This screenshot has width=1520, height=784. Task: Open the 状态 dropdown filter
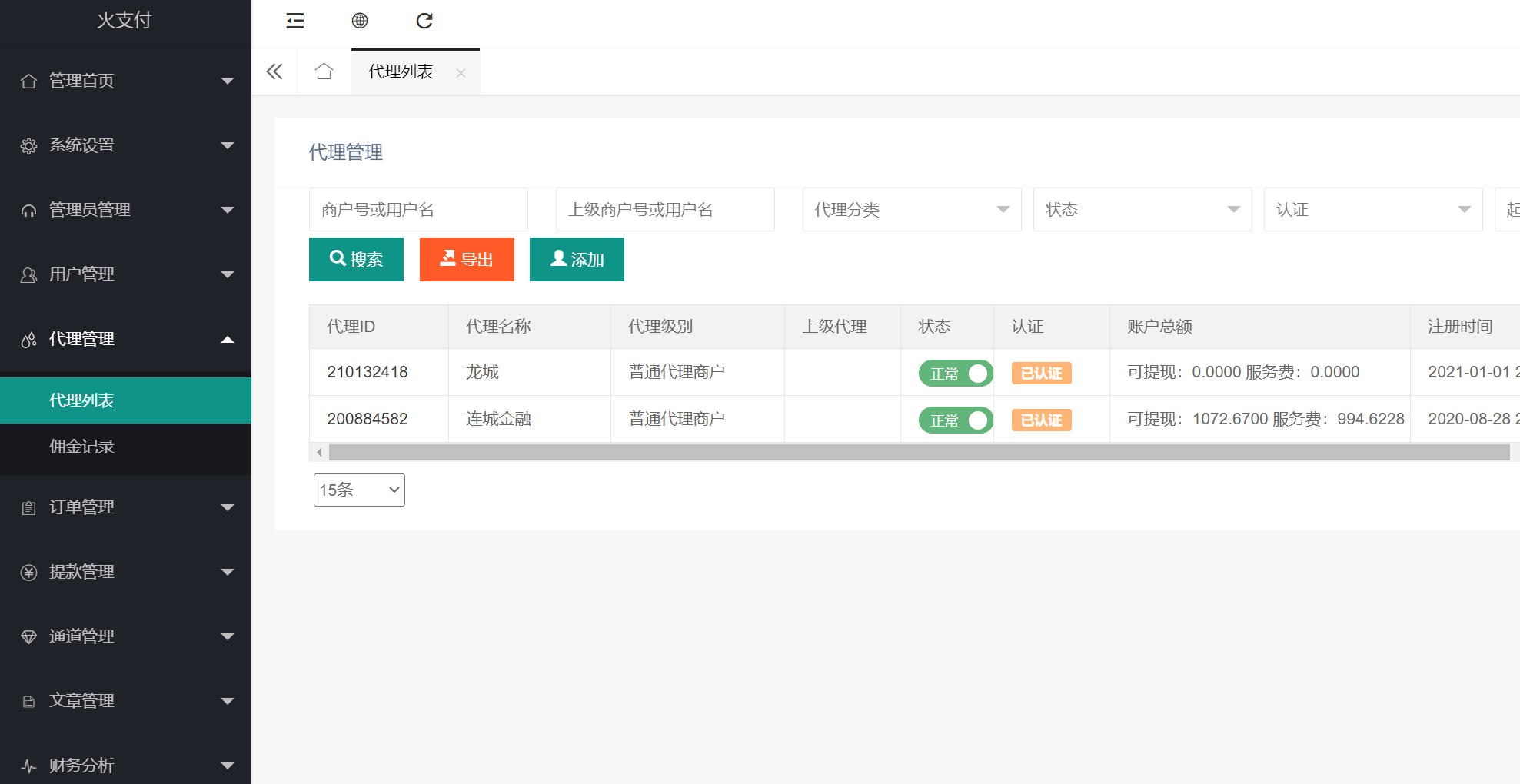(x=1142, y=210)
